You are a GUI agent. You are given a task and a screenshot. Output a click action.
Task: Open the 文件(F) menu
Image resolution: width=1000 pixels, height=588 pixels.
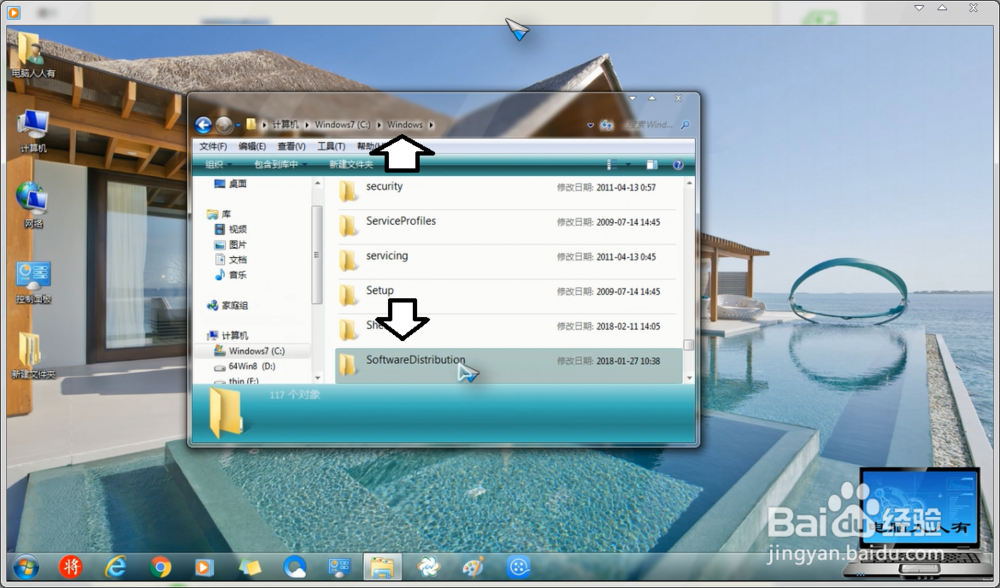tap(213, 146)
